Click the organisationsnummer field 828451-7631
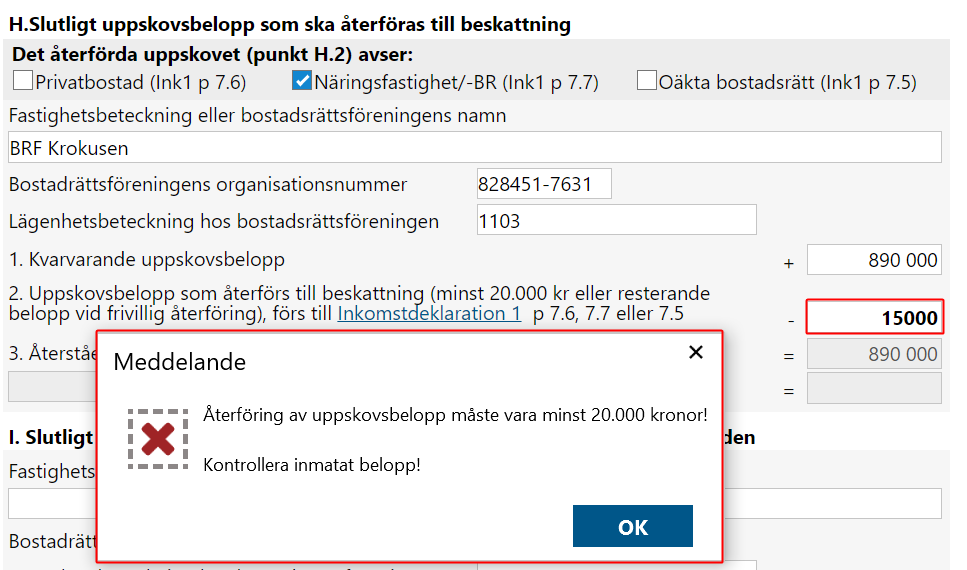Image resolution: width=967 pixels, height=570 pixels. pyautogui.click(x=544, y=184)
